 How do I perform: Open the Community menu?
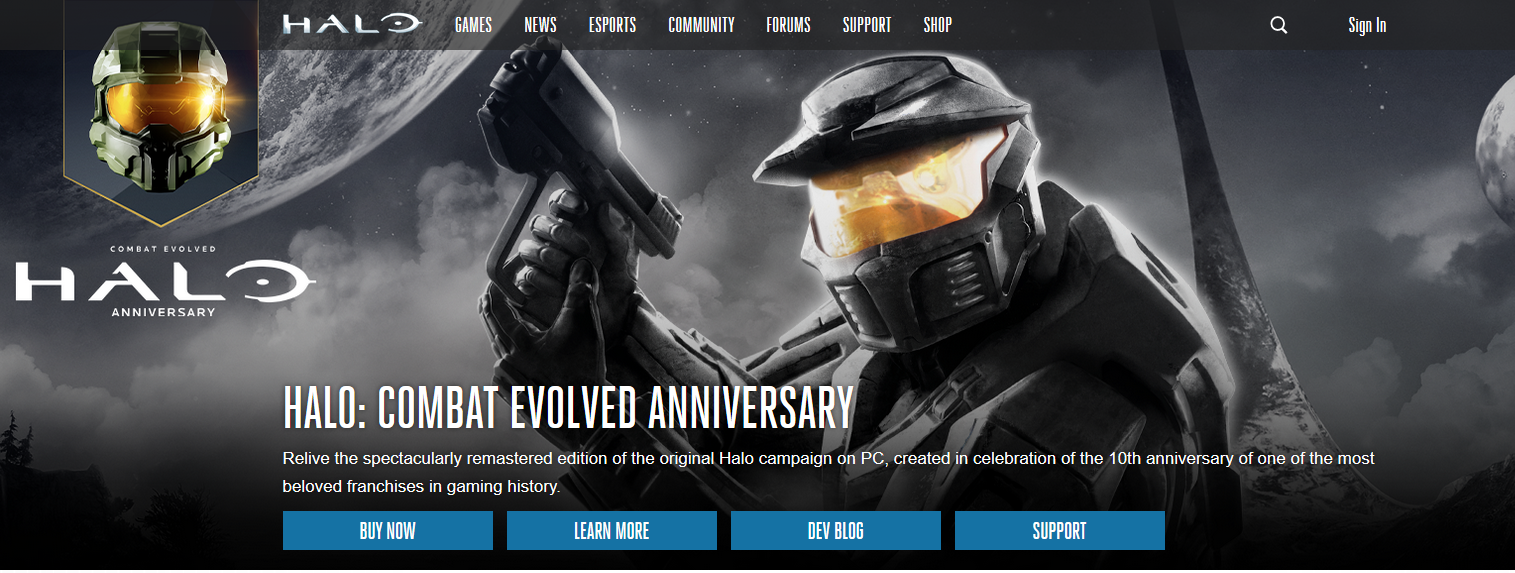(x=701, y=25)
